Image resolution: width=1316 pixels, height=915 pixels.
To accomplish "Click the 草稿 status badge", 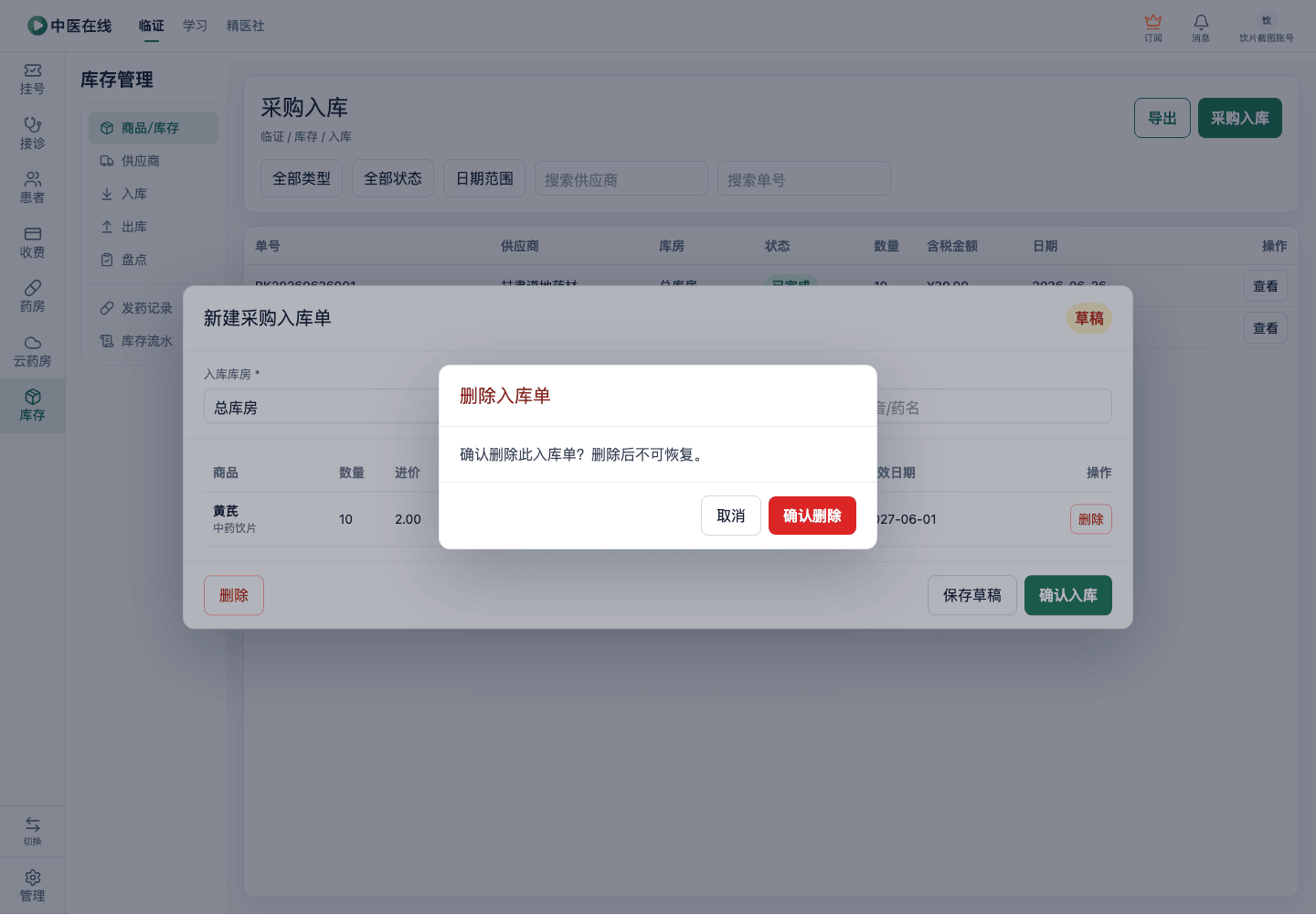I will [1089, 318].
